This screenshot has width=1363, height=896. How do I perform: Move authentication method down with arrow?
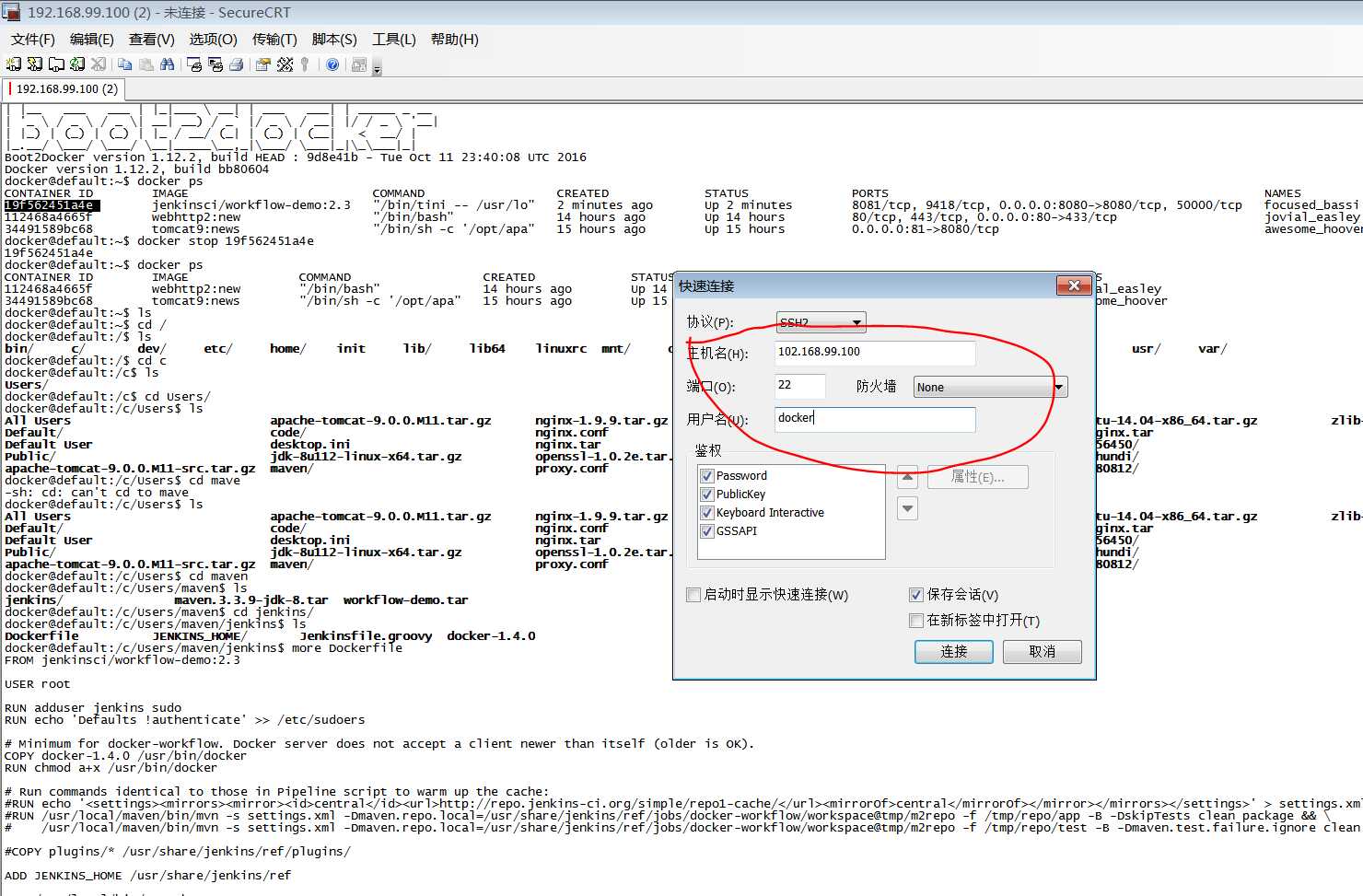(908, 508)
